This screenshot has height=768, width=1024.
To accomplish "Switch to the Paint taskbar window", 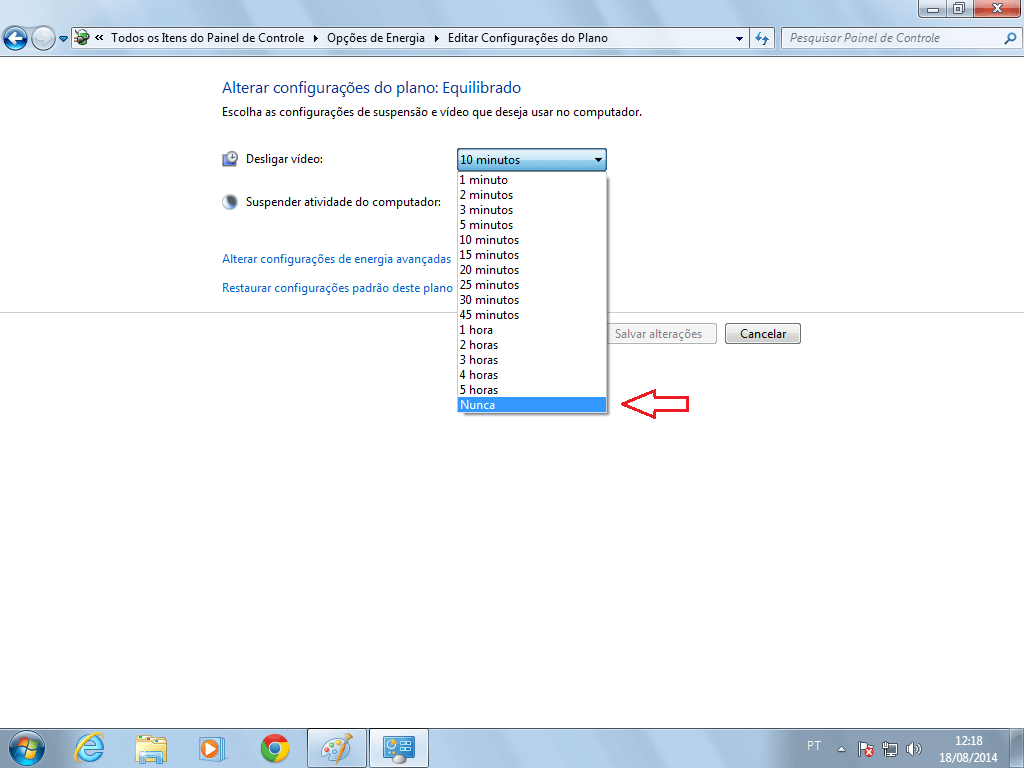I will [337, 747].
